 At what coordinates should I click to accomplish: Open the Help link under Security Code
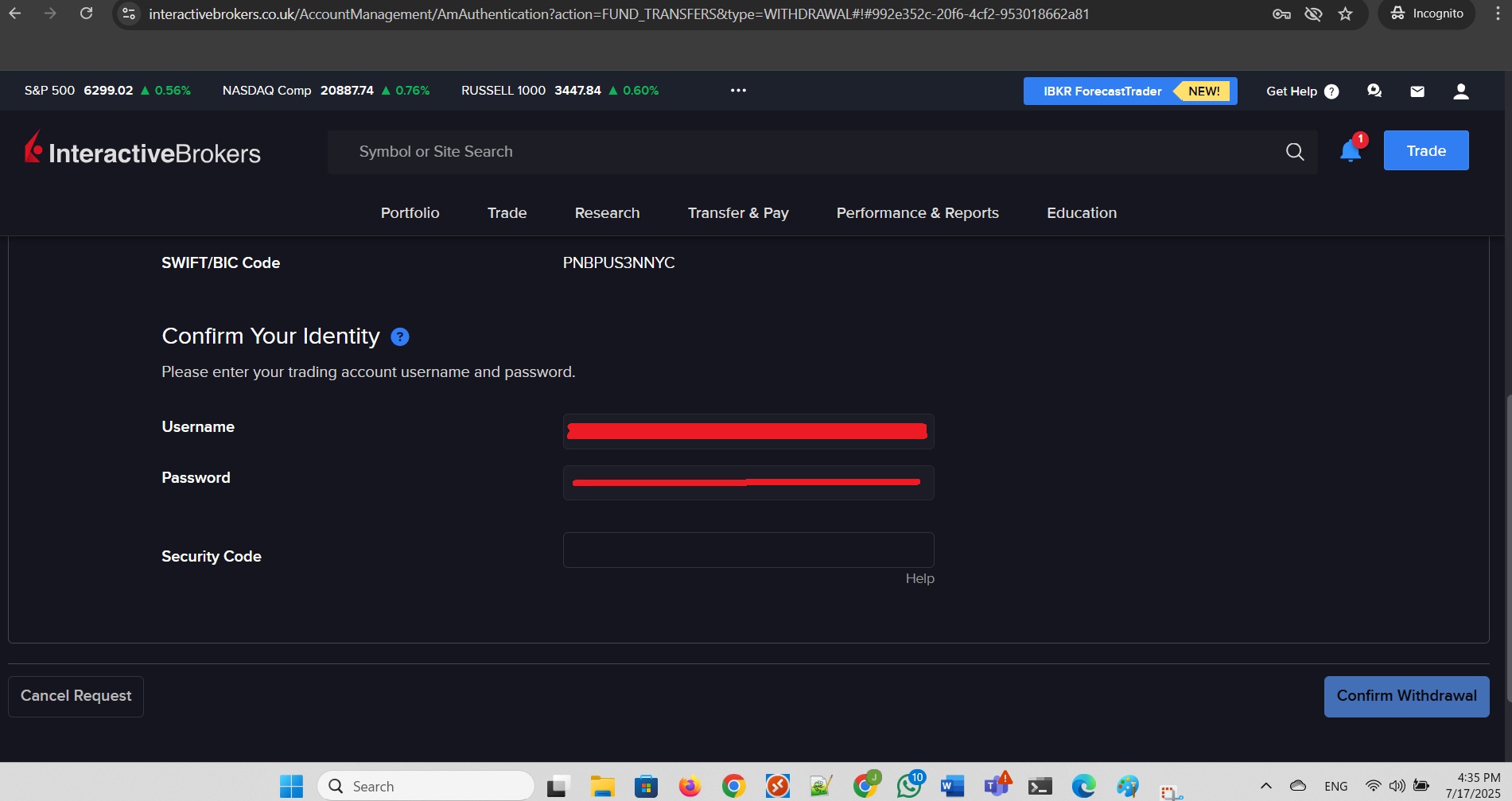[x=919, y=578]
